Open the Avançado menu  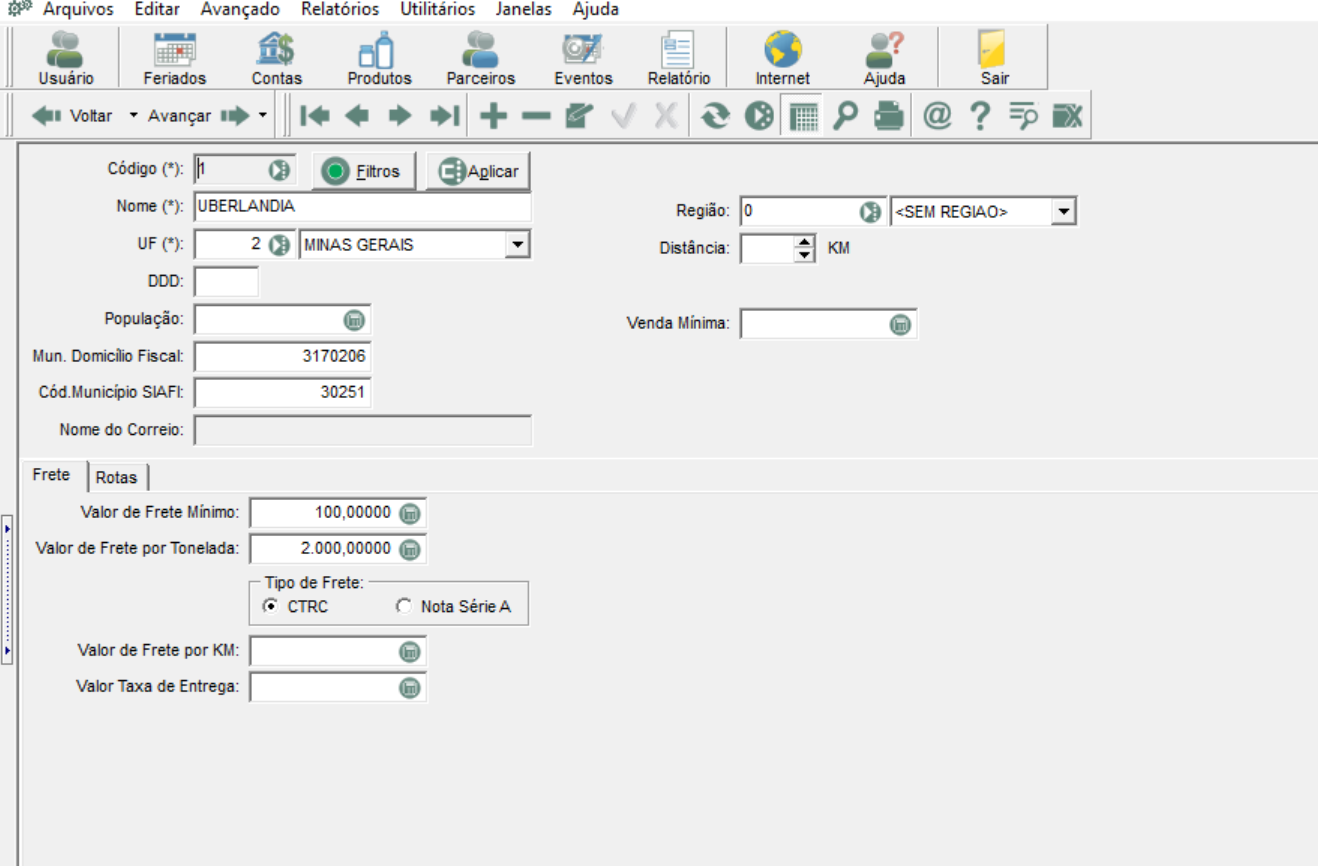(x=240, y=9)
